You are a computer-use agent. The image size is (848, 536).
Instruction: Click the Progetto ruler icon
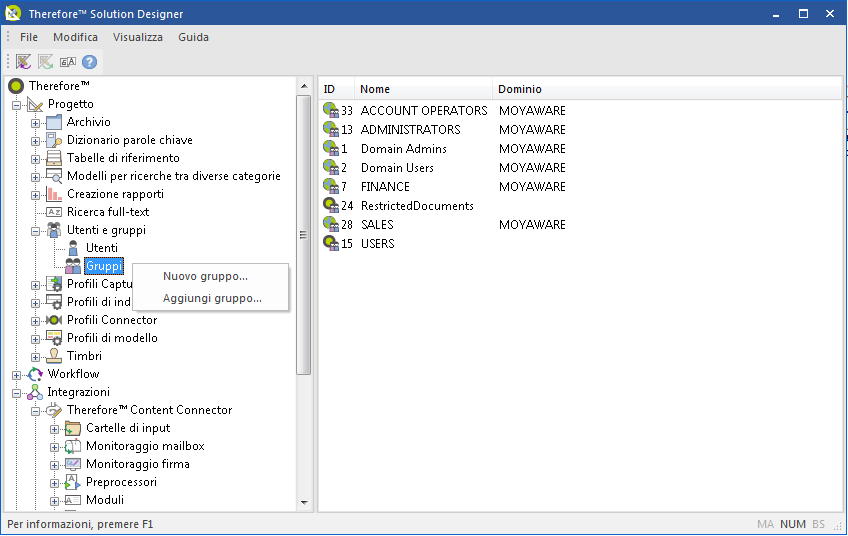[x=35, y=104]
